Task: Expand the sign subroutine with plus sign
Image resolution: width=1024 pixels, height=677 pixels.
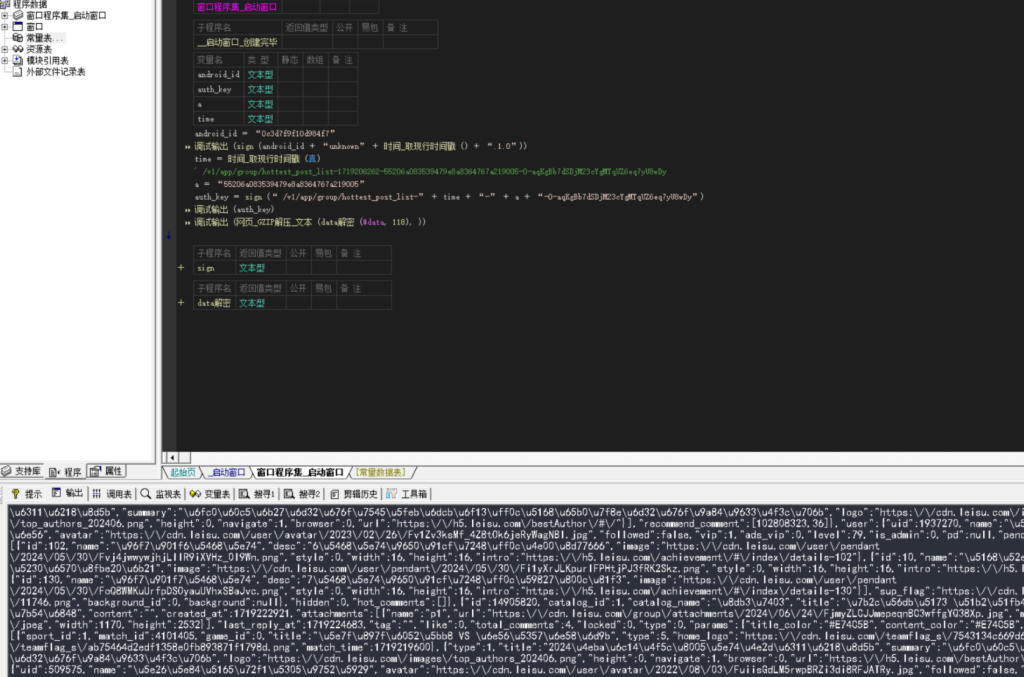Action: (x=181, y=268)
